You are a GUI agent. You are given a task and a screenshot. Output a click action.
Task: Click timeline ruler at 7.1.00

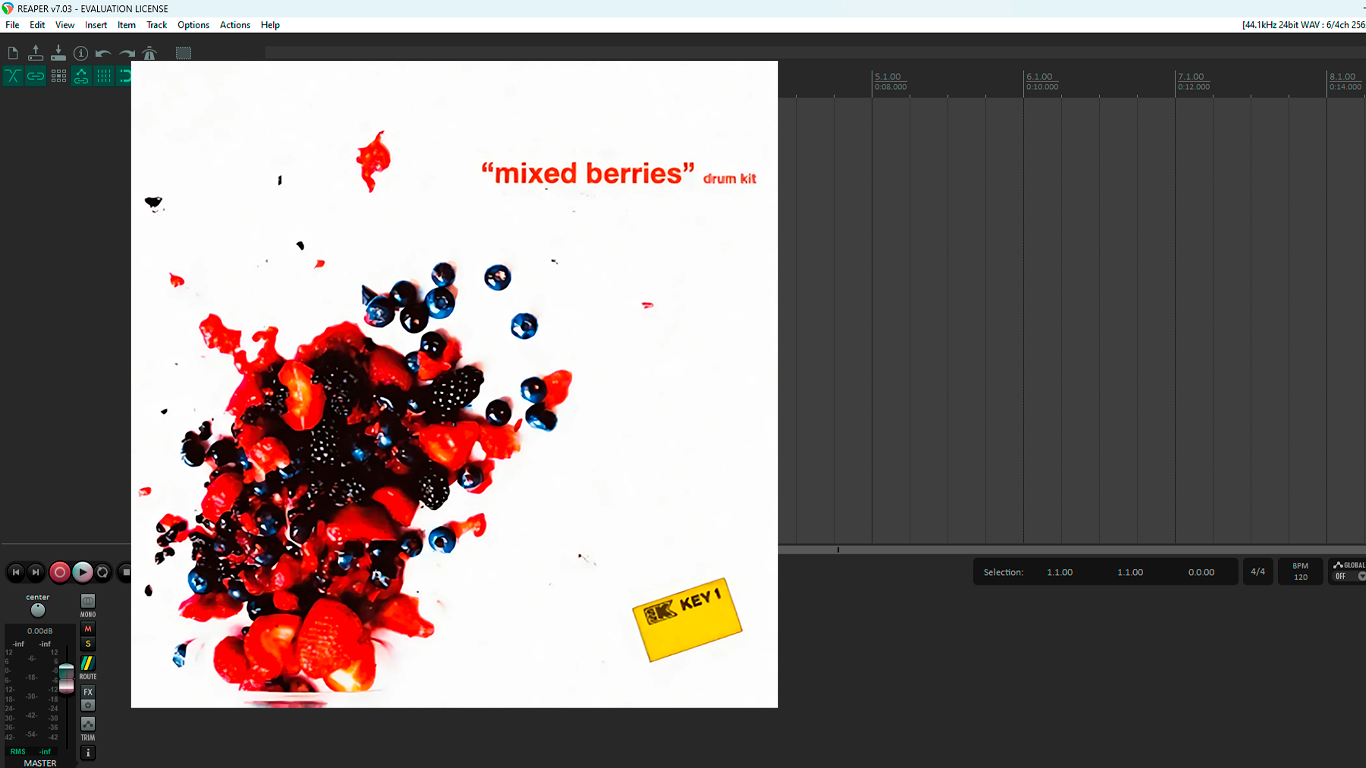click(x=1191, y=77)
